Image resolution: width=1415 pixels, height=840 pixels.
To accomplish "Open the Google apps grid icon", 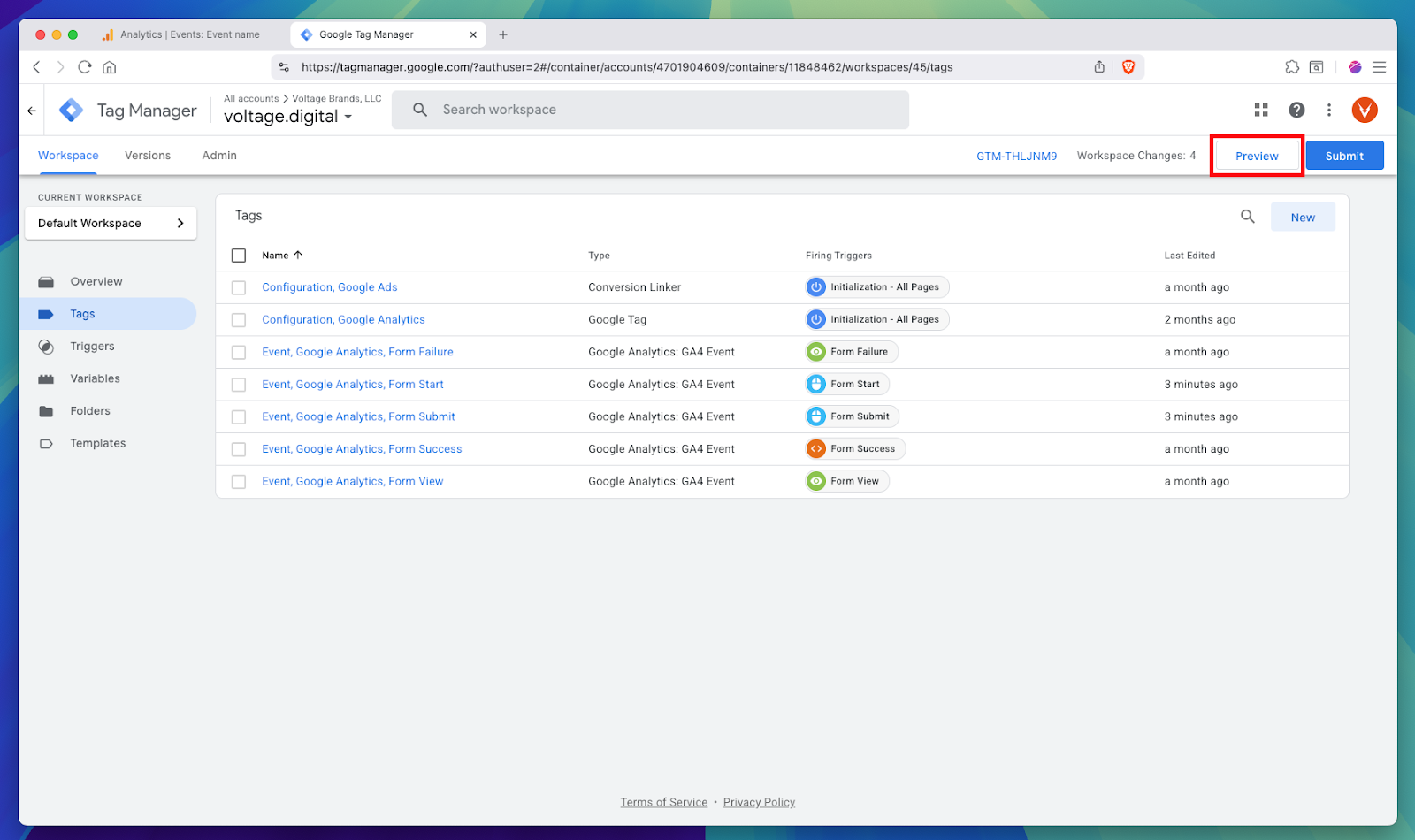I will point(1261,110).
